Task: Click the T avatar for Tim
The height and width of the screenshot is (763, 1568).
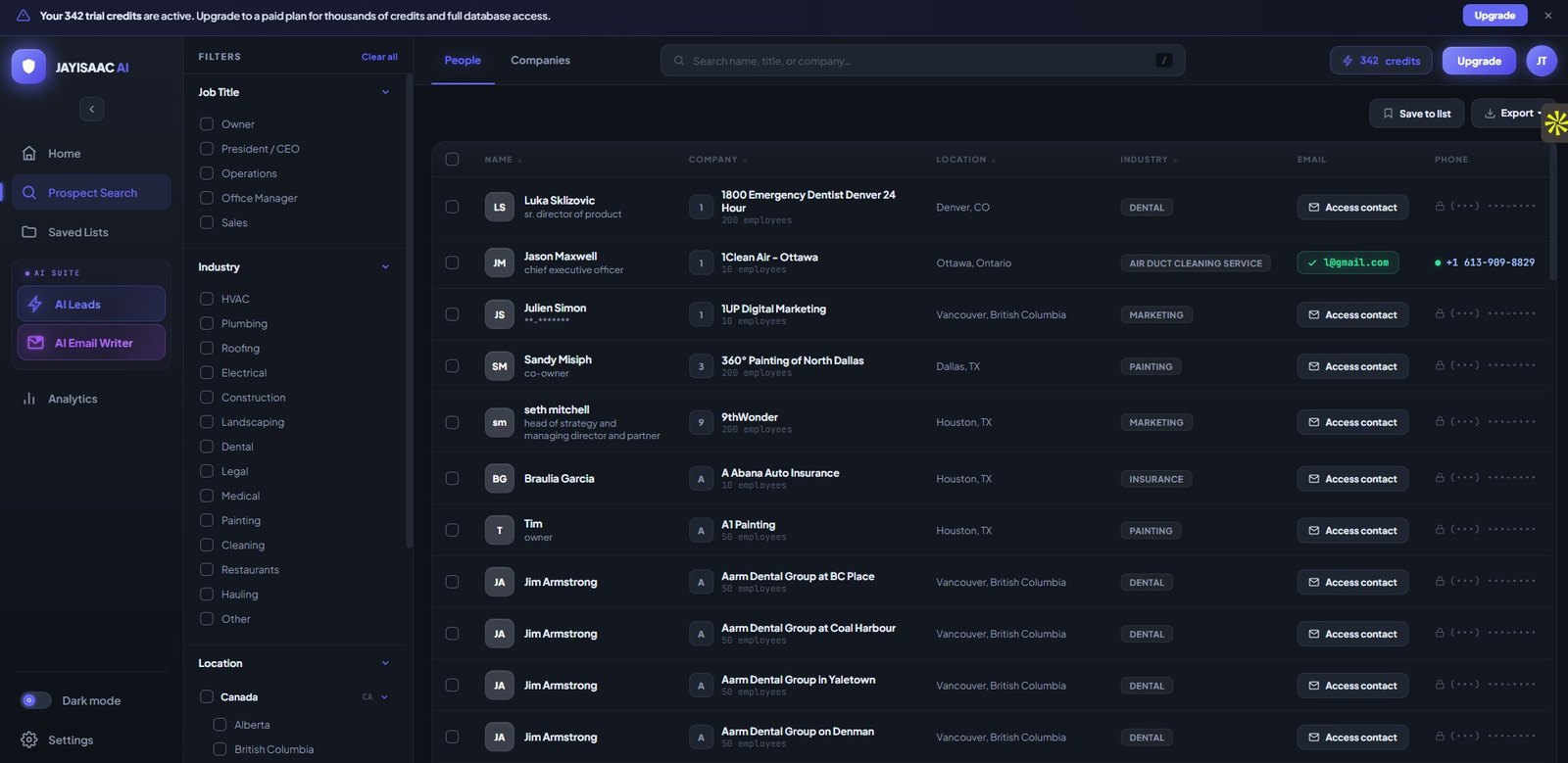Action: pyautogui.click(x=500, y=531)
